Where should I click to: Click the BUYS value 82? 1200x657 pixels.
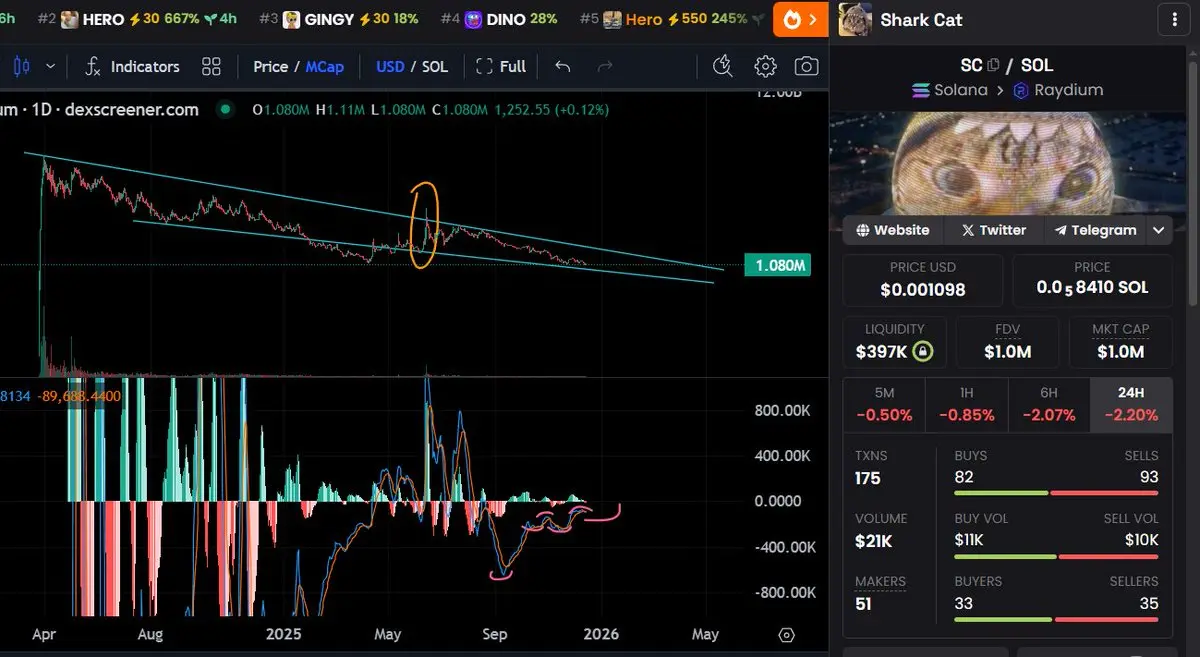coord(964,477)
